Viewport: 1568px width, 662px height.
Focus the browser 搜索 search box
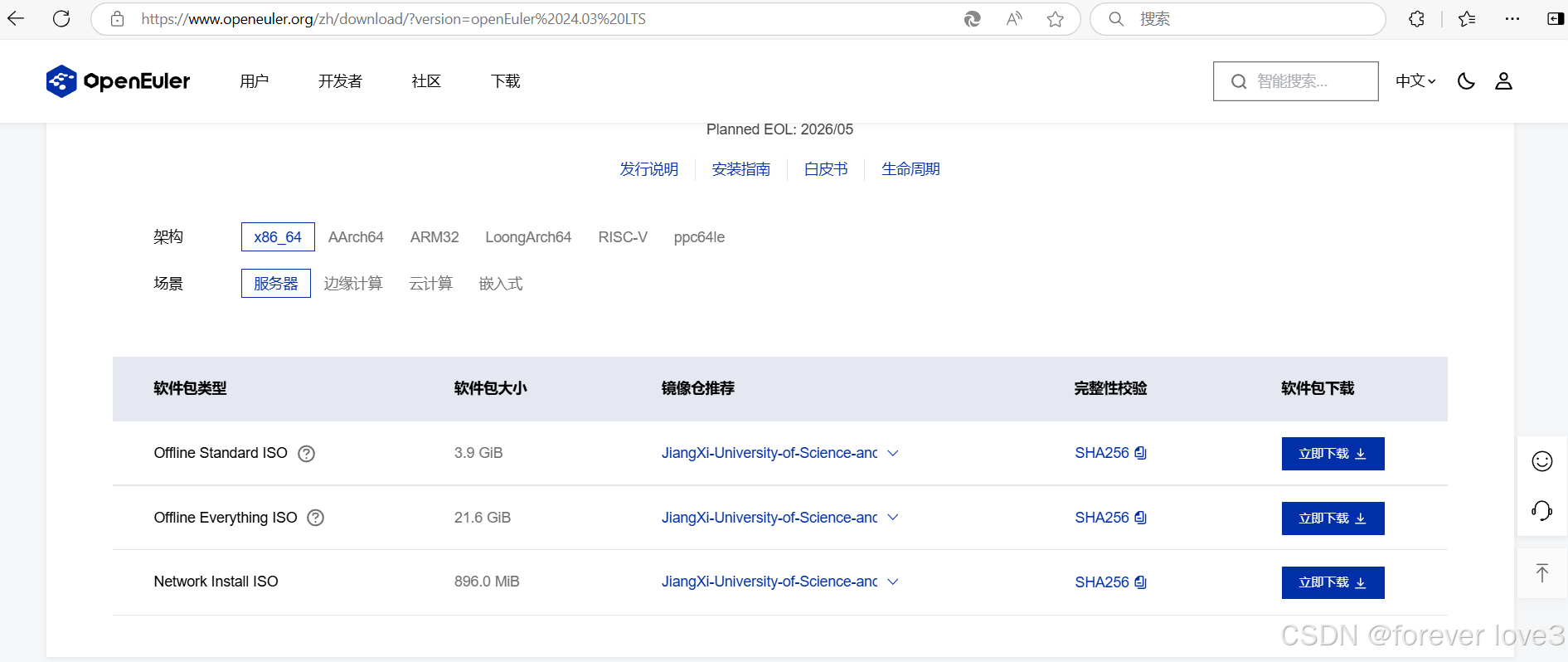(x=1238, y=19)
